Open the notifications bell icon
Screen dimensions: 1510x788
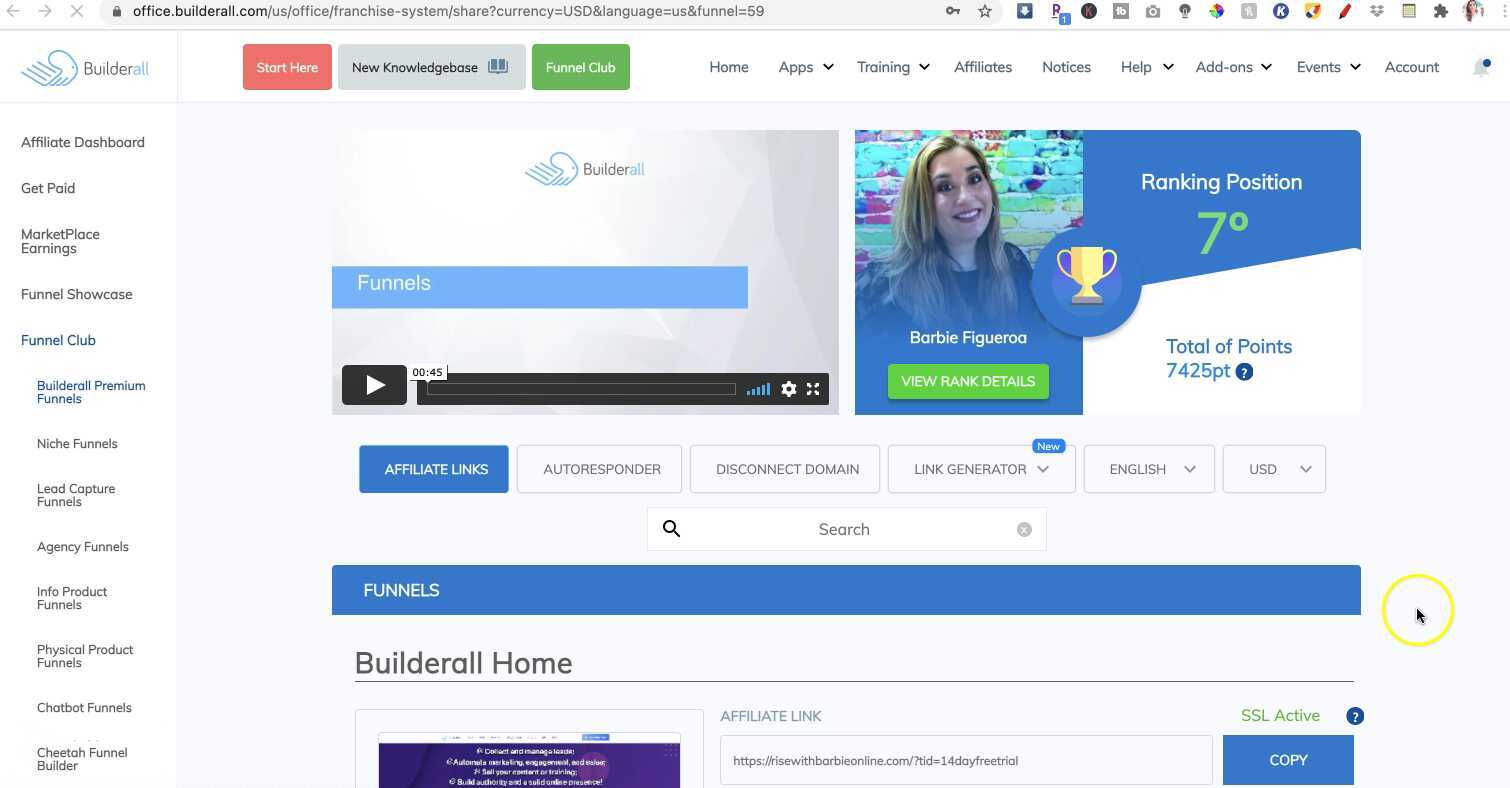[x=1481, y=67]
